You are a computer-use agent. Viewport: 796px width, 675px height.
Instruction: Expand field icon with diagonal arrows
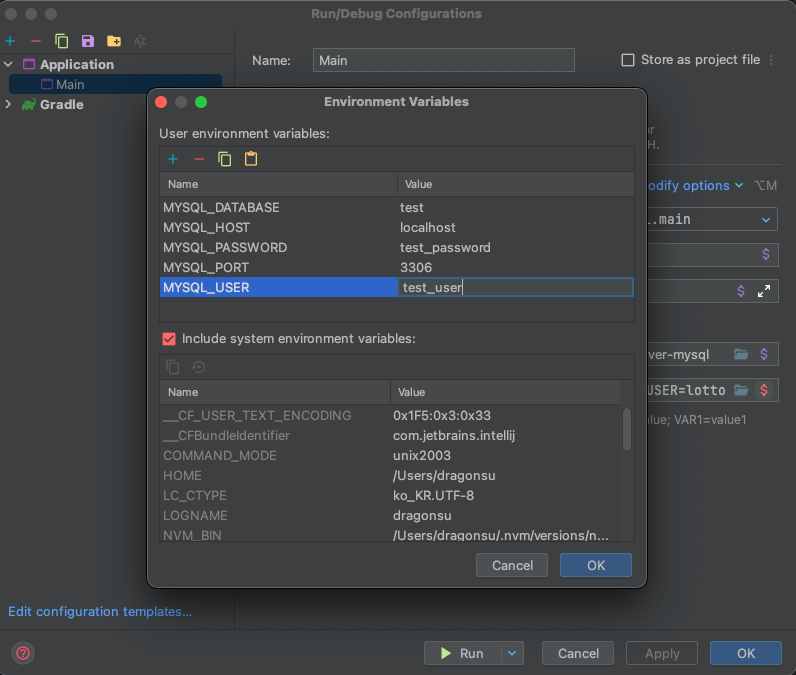pos(764,291)
